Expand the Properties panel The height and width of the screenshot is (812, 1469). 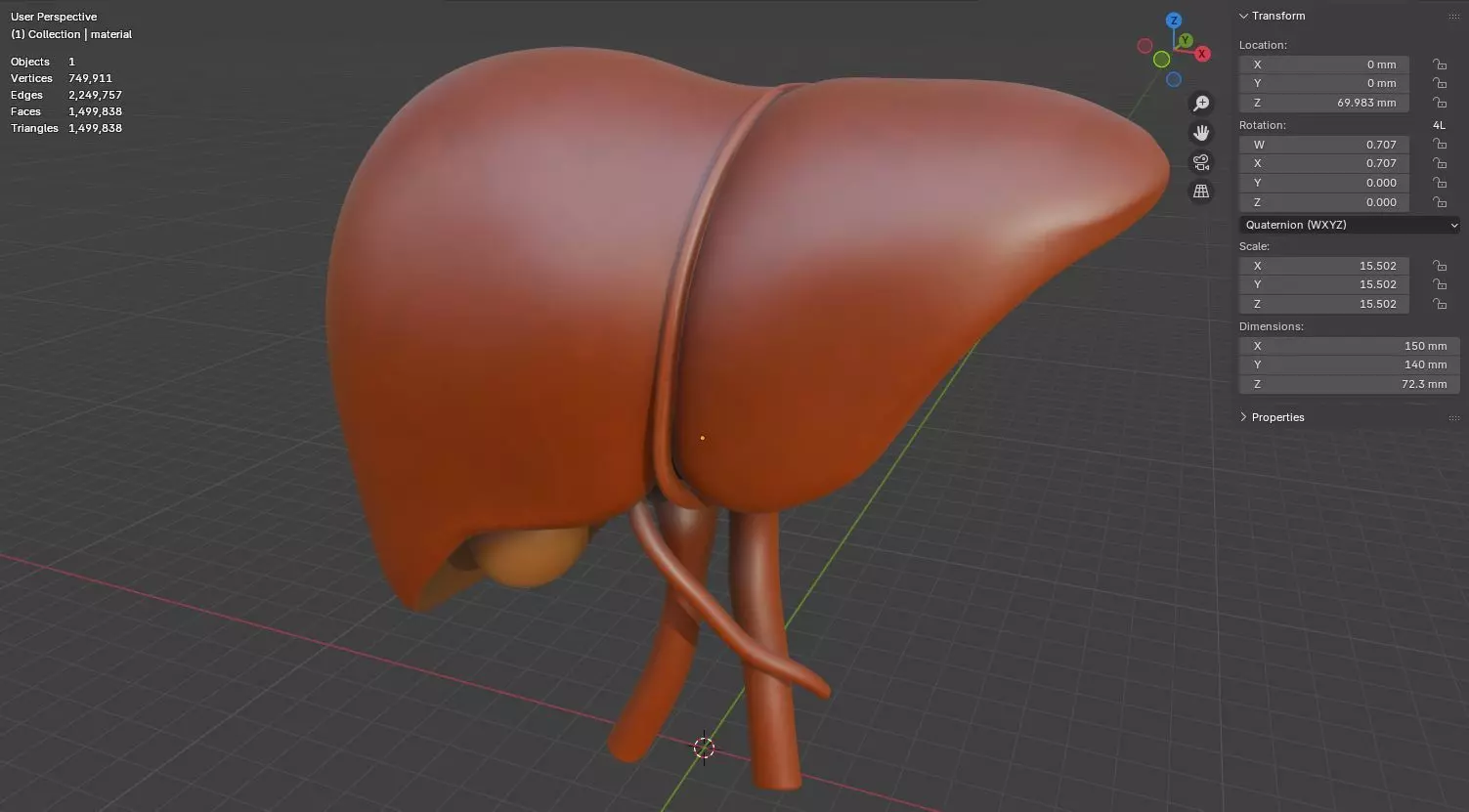click(1243, 417)
